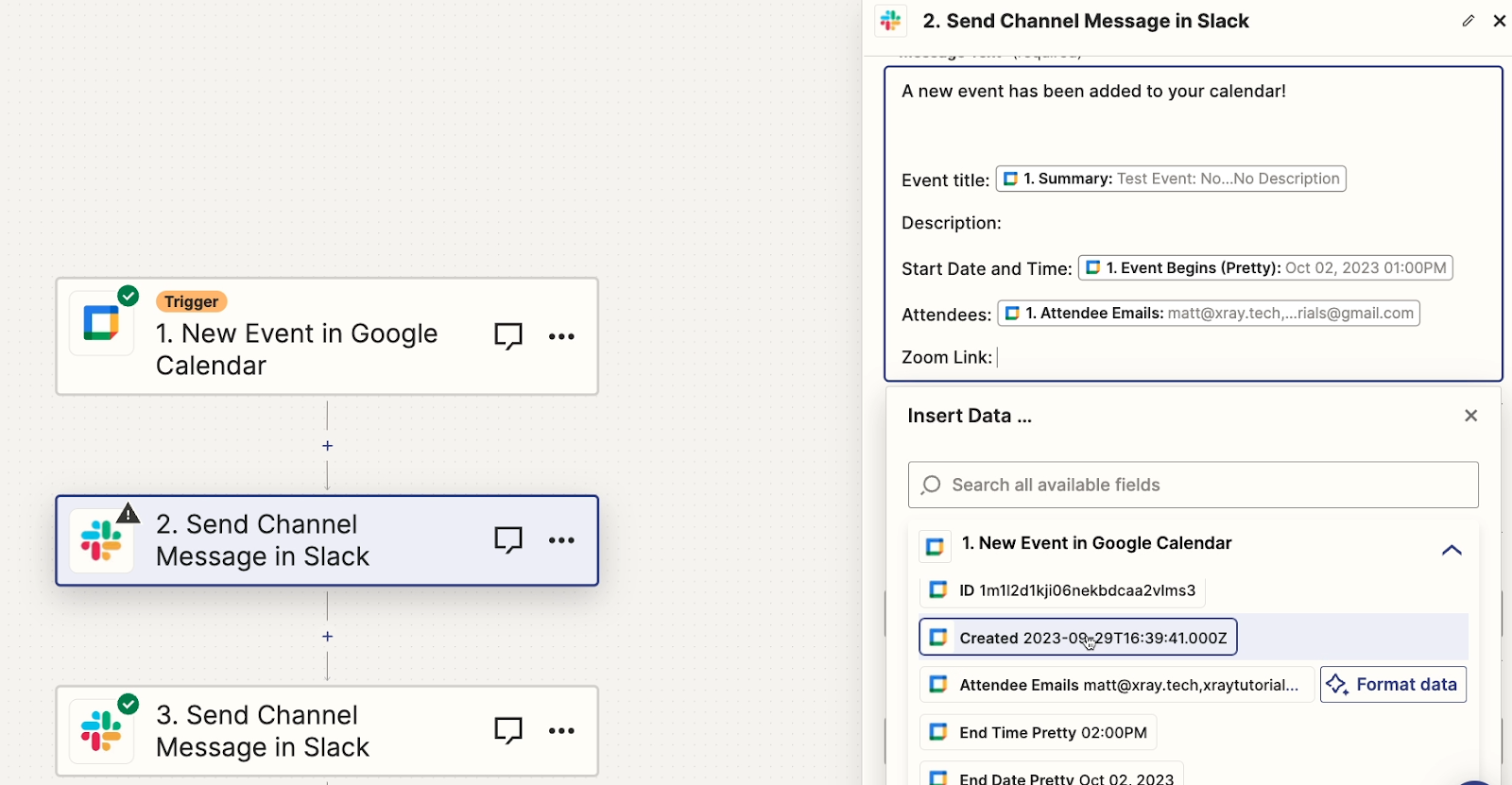Click the warning icon on step 2
Viewport: 1512px width, 785px height.
129,514
